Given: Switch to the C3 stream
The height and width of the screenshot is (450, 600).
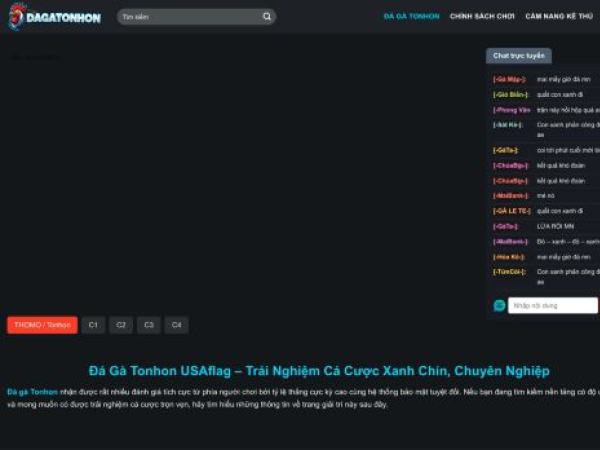Looking at the screenshot, I should (149, 325).
